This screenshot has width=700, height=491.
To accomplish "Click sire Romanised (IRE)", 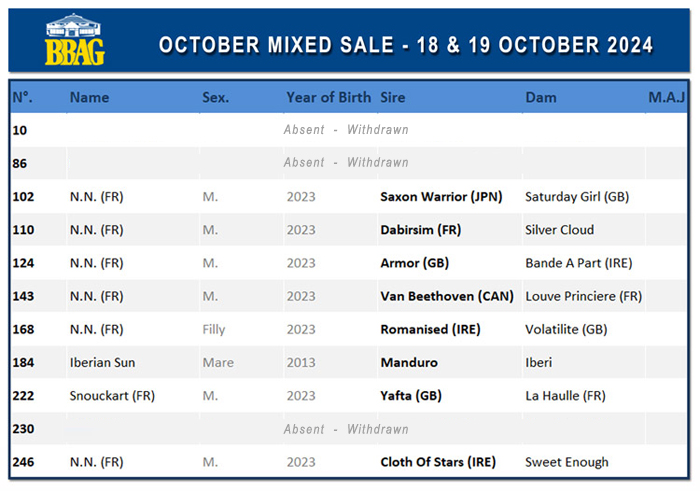I will pos(430,329).
